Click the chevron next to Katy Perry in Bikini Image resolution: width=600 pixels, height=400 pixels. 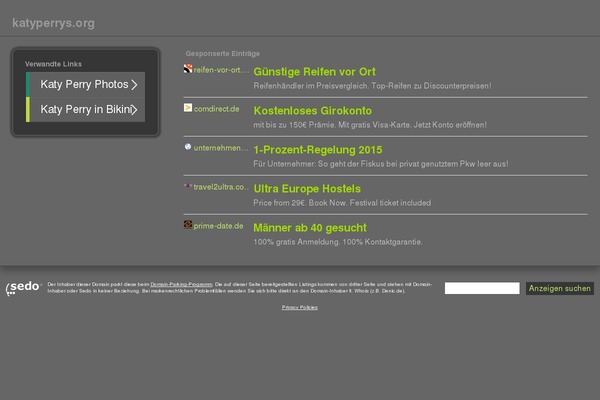134,110
